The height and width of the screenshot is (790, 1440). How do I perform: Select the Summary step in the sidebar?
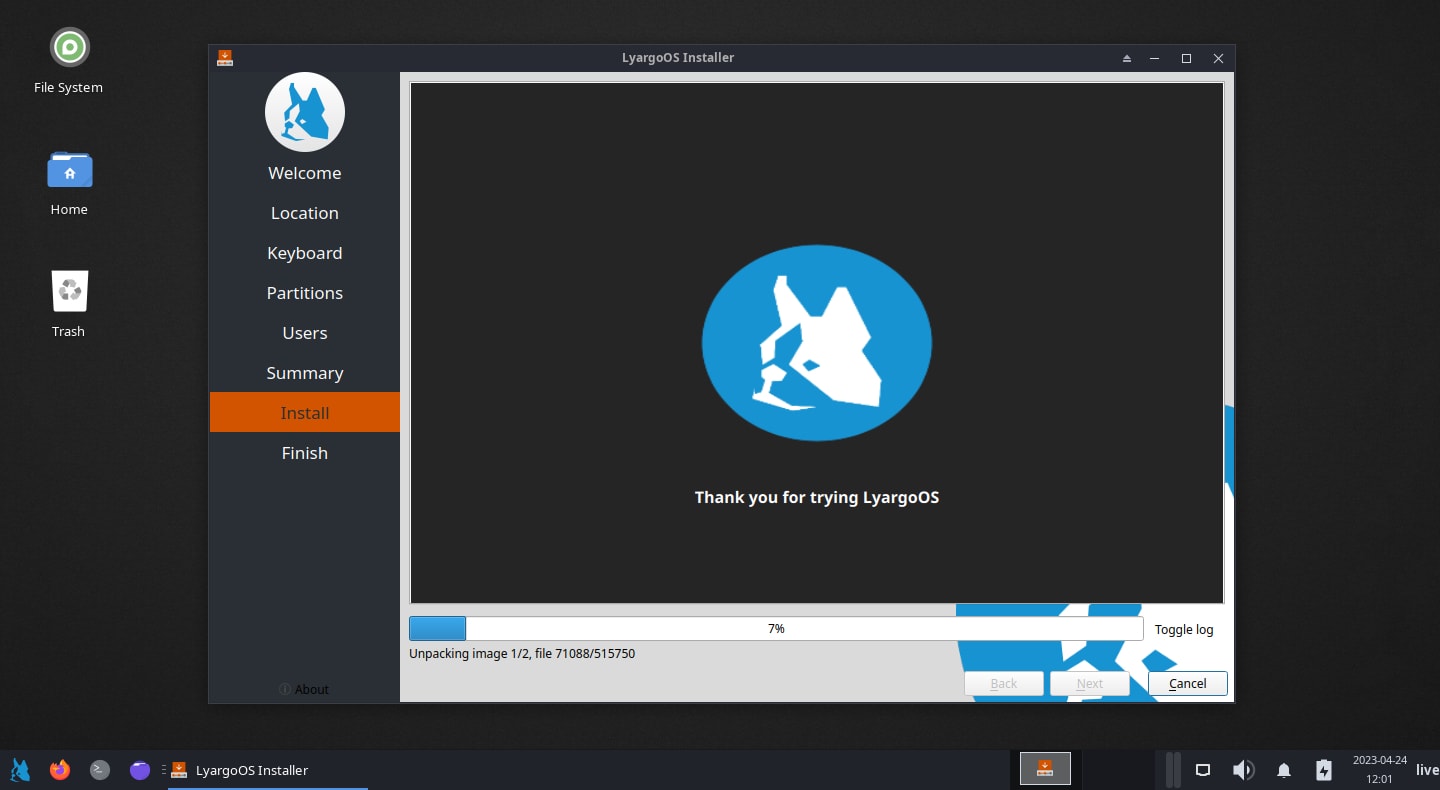pos(305,373)
